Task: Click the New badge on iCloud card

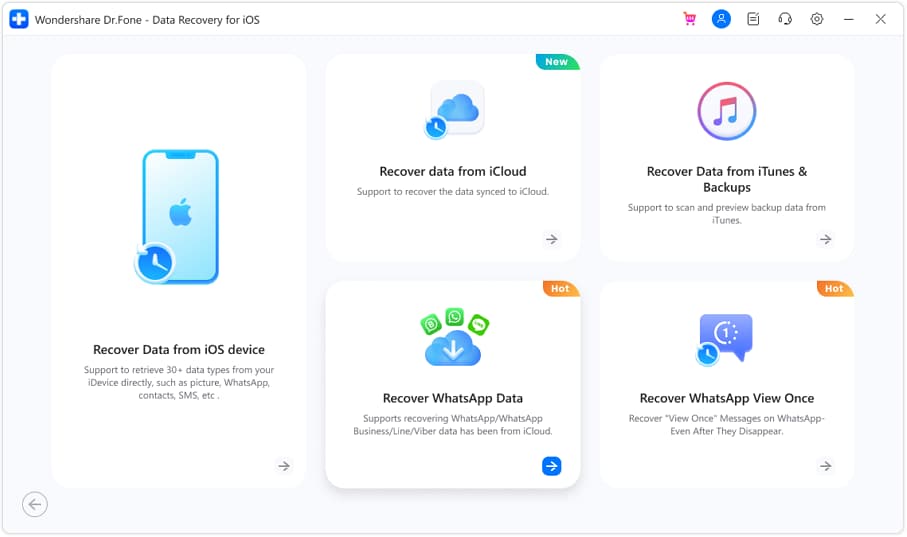Action: click(x=557, y=61)
